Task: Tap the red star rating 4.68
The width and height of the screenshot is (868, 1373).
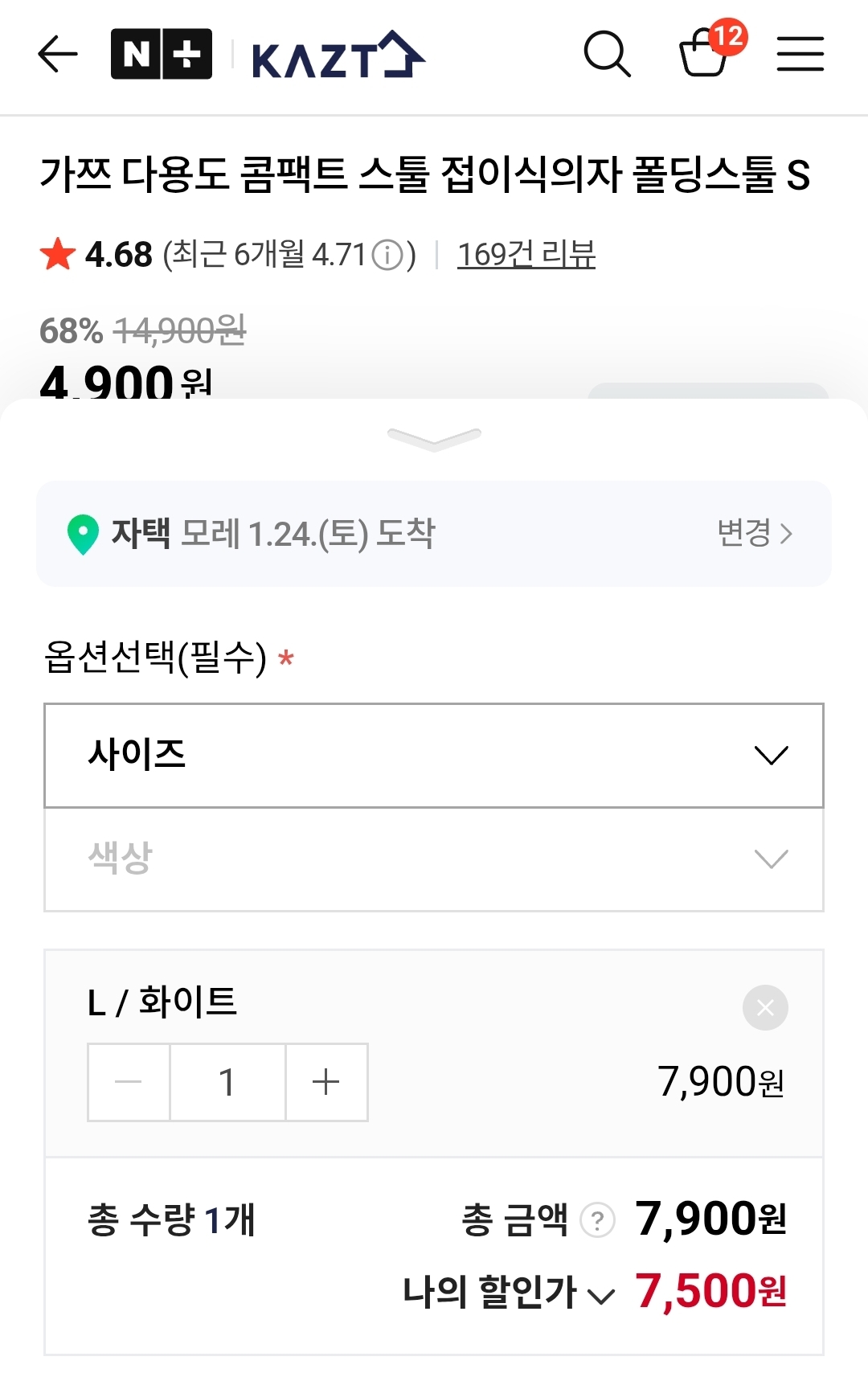Action: point(58,255)
